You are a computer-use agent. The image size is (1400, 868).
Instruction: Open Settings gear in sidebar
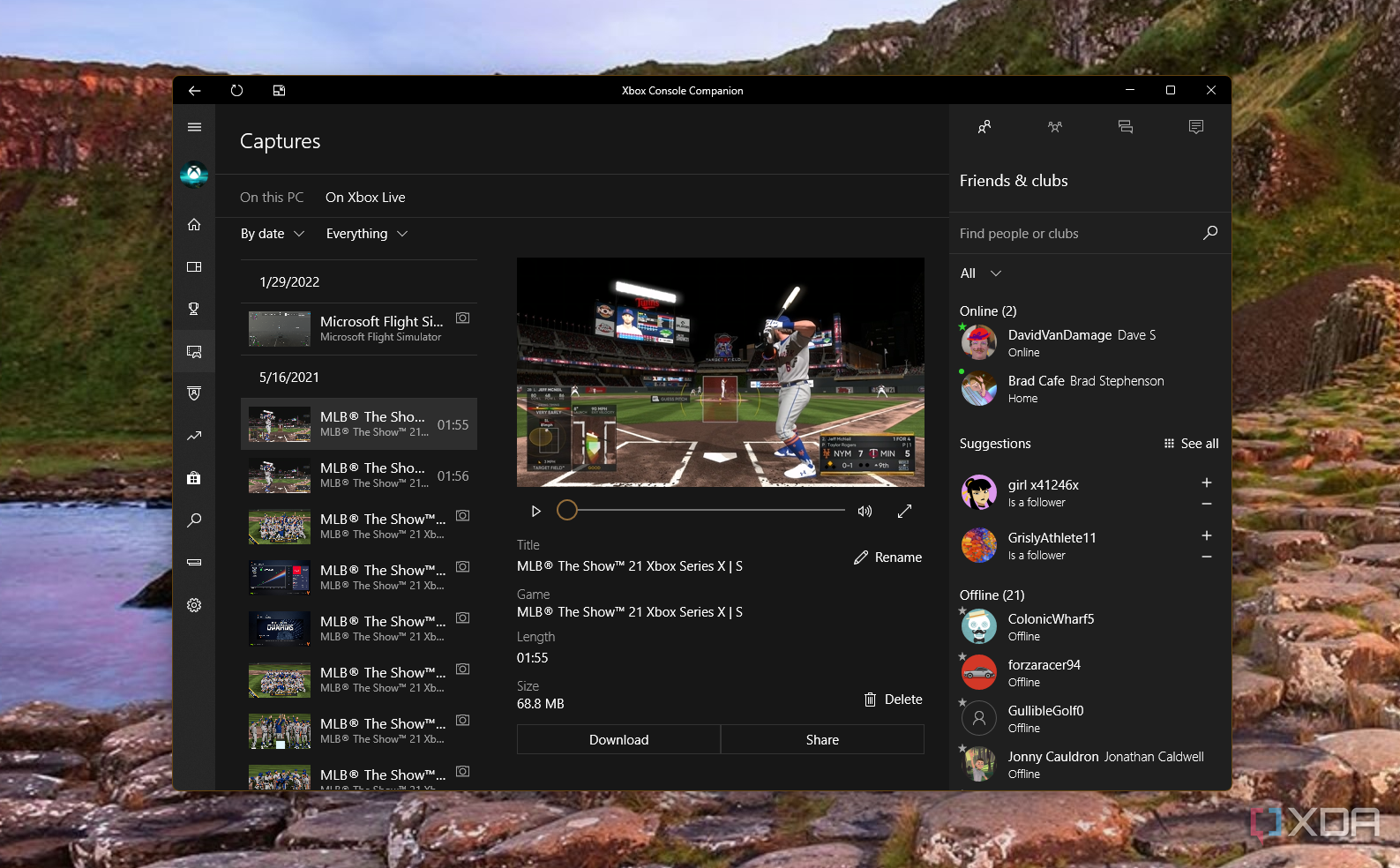click(194, 605)
